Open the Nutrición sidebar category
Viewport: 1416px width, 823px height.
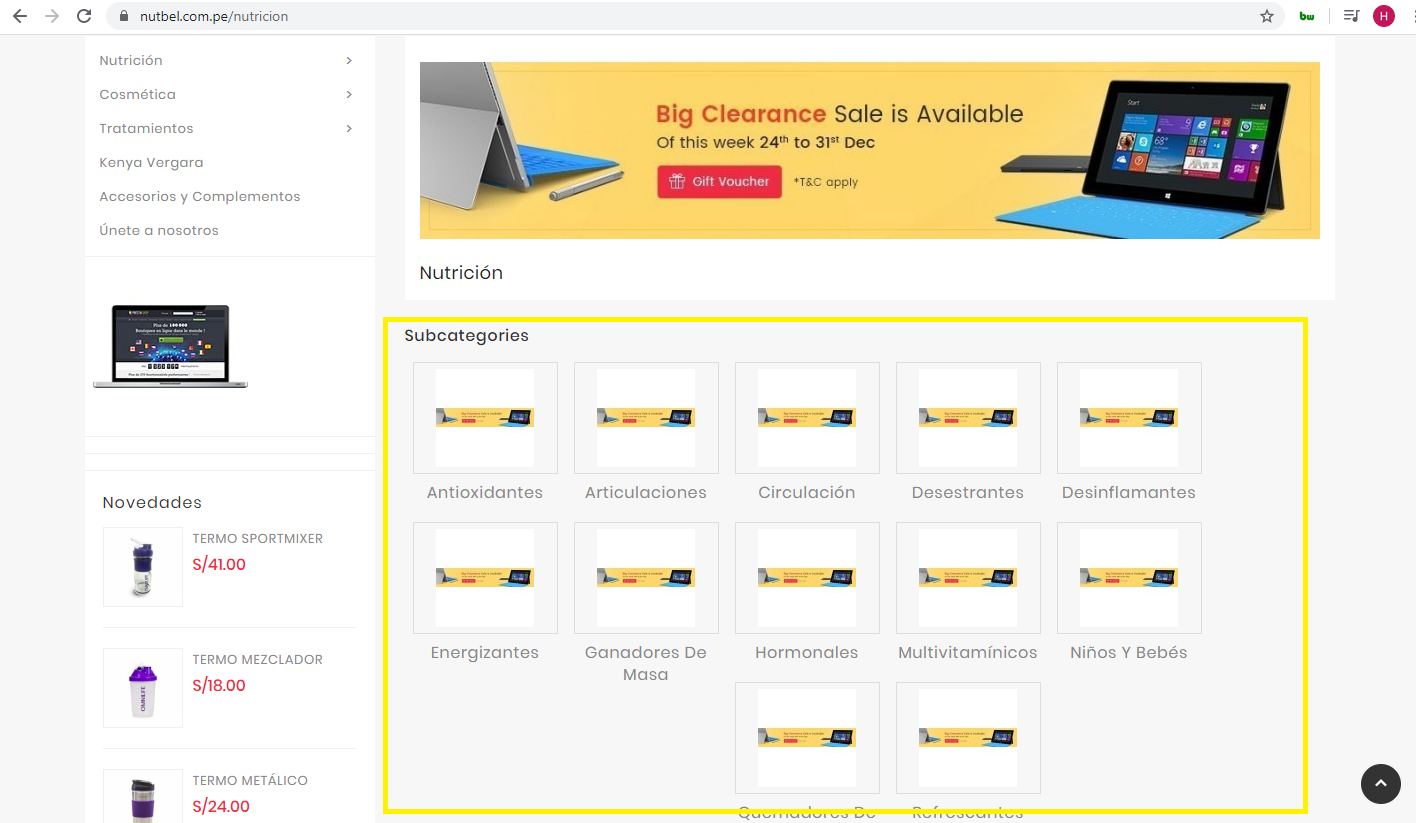coord(131,61)
